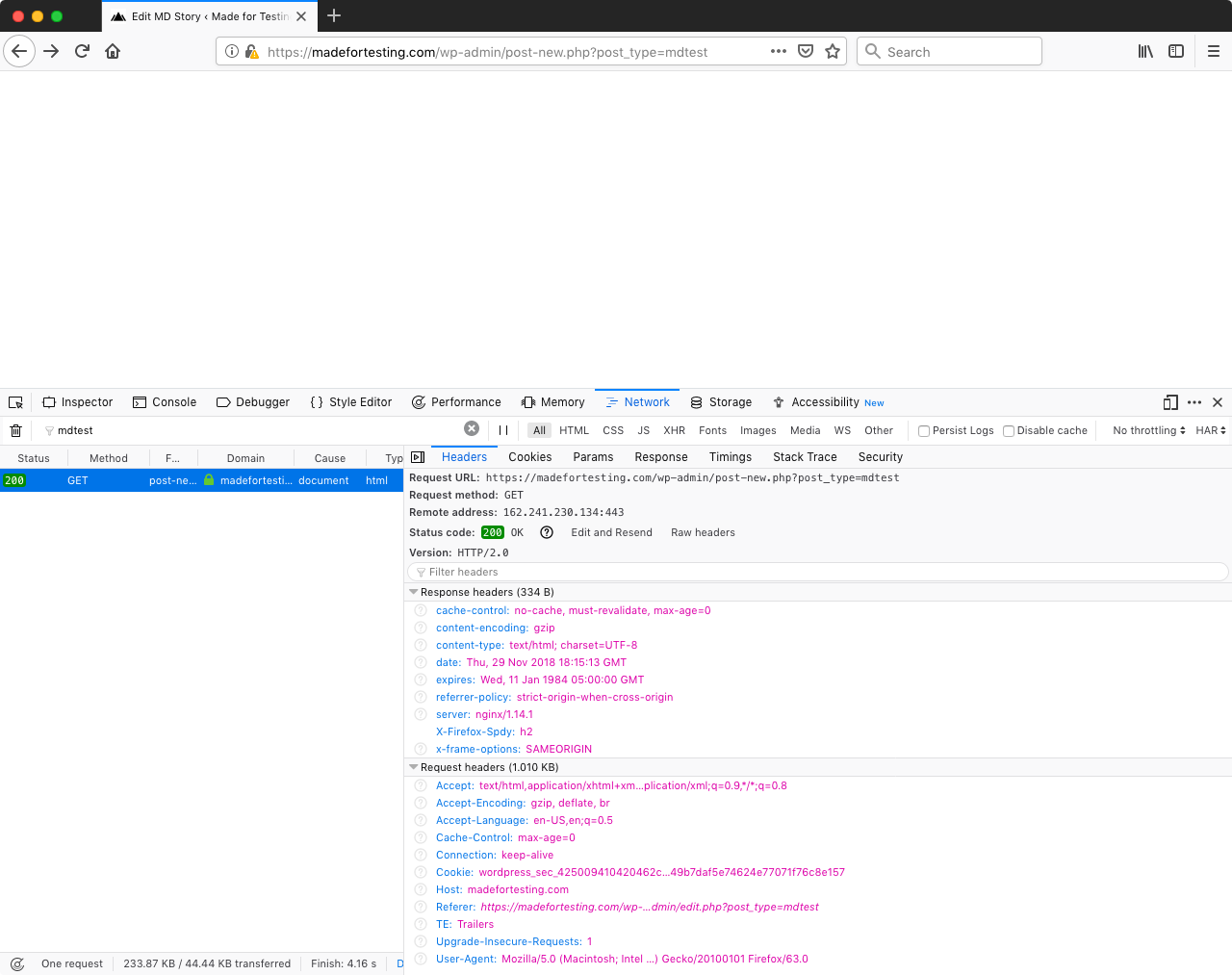Open page actions three-dots menu in URL bar
The image size is (1232, 975).
(779, 51)
